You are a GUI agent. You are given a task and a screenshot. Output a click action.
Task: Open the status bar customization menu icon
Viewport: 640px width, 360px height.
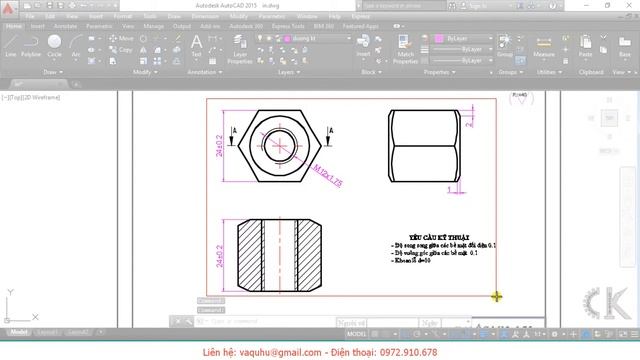coord(634,334)
